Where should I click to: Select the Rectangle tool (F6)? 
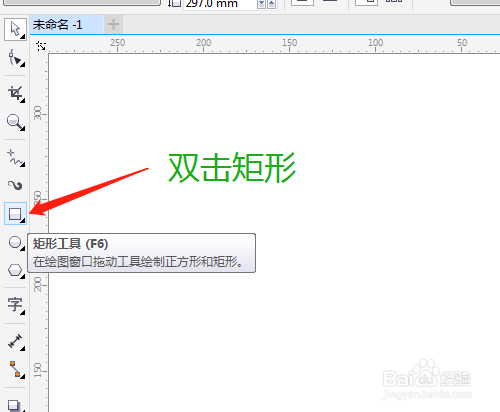[15, 214]
